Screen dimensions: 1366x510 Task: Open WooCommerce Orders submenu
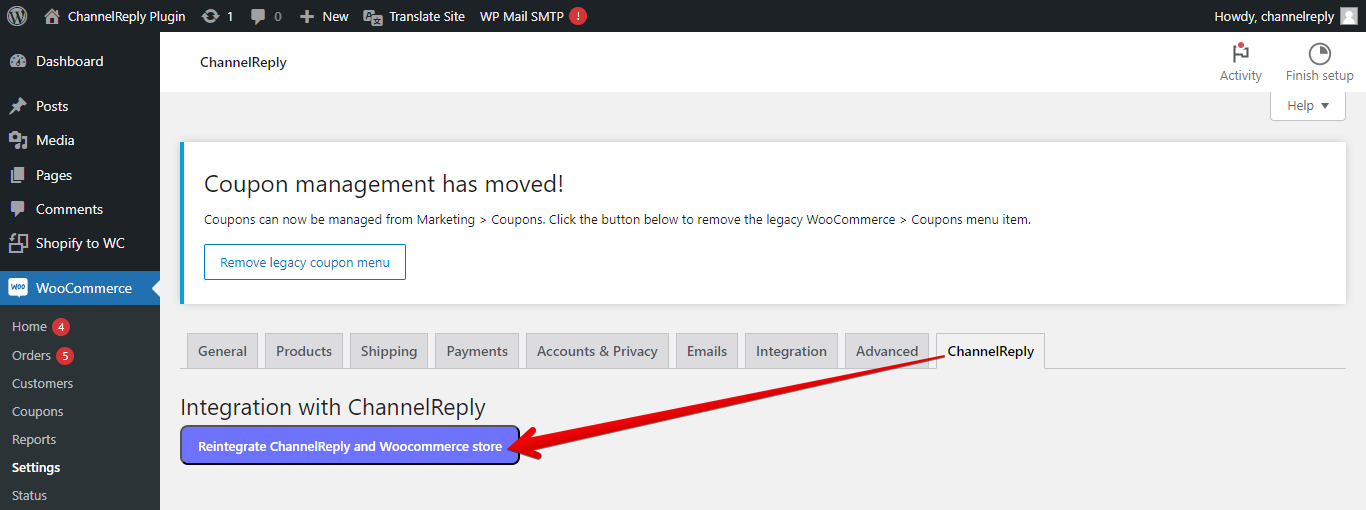click(31, 355)
